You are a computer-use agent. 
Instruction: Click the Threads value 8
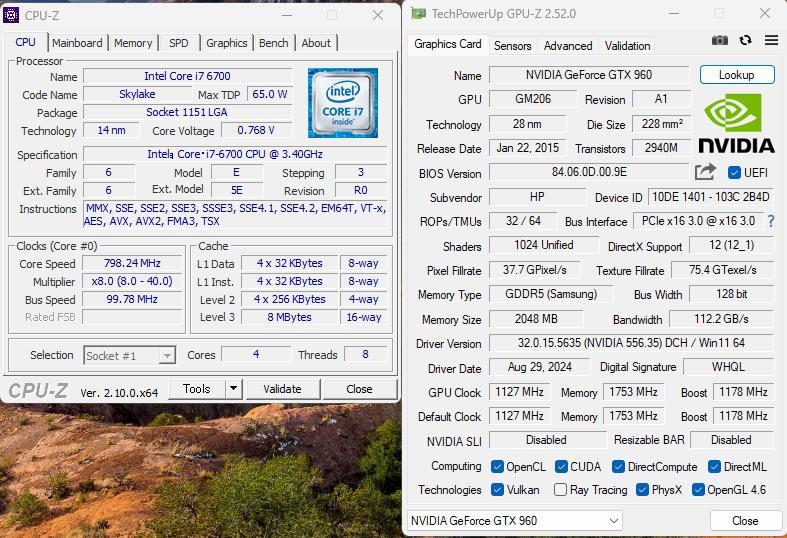[x=365, y=354]
